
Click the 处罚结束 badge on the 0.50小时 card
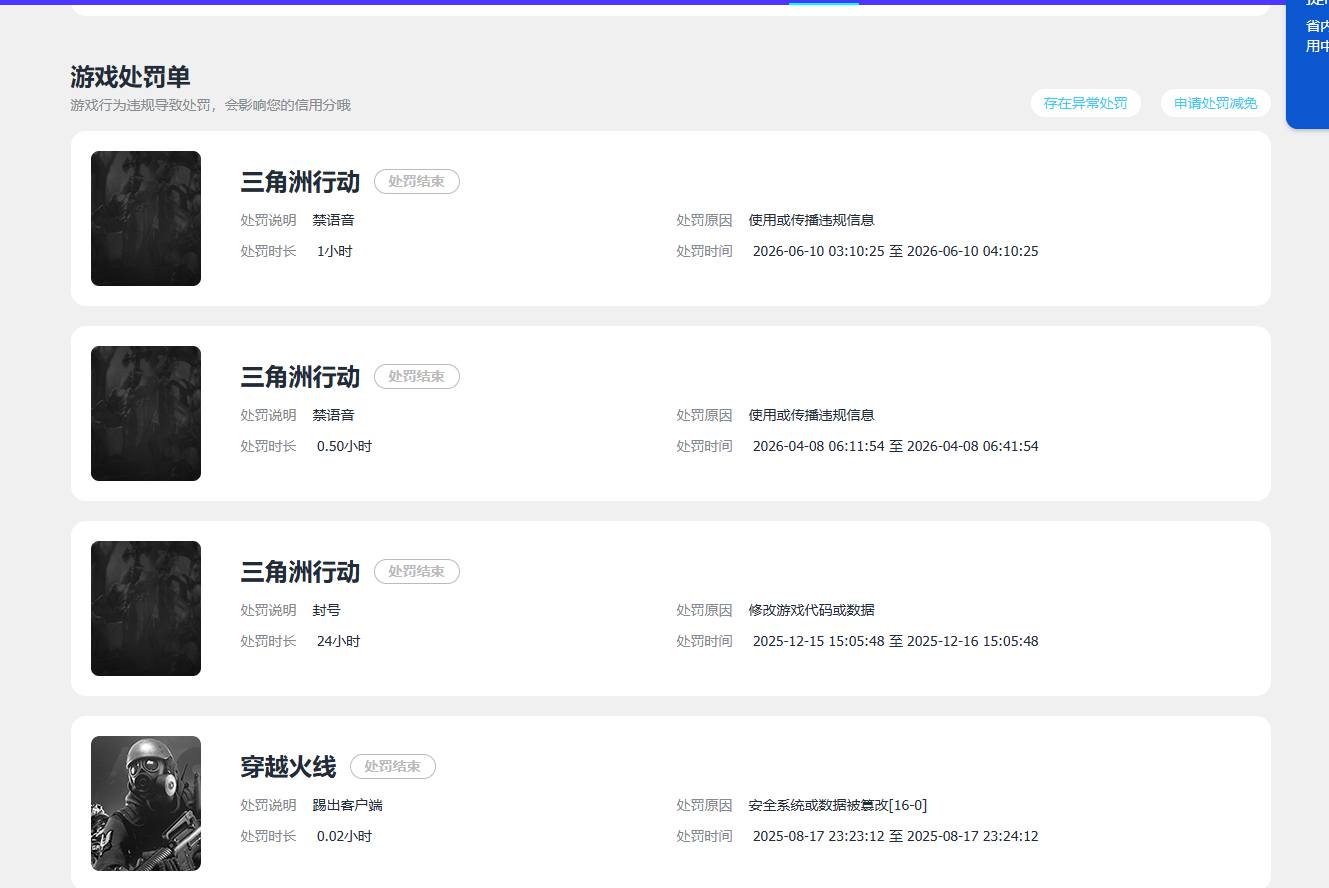point(417,377)
